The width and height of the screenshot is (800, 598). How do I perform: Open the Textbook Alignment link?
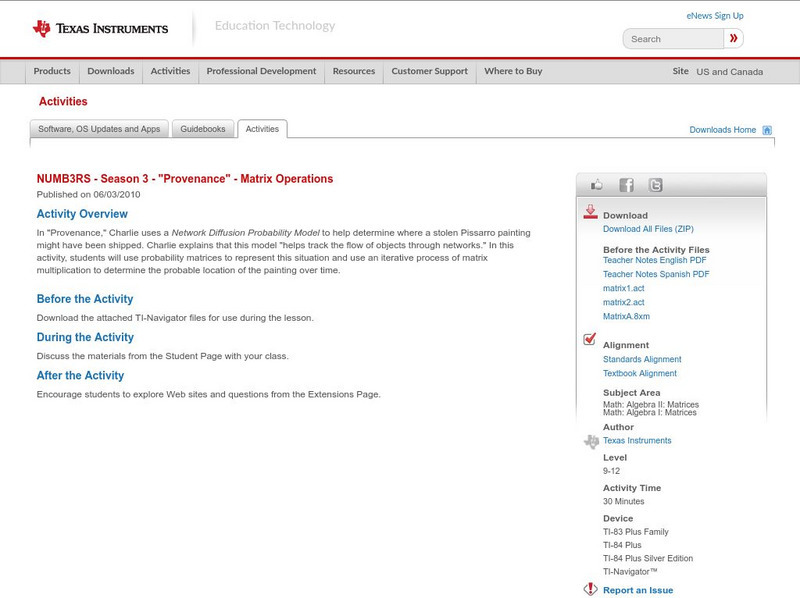[x=640, y=373]
